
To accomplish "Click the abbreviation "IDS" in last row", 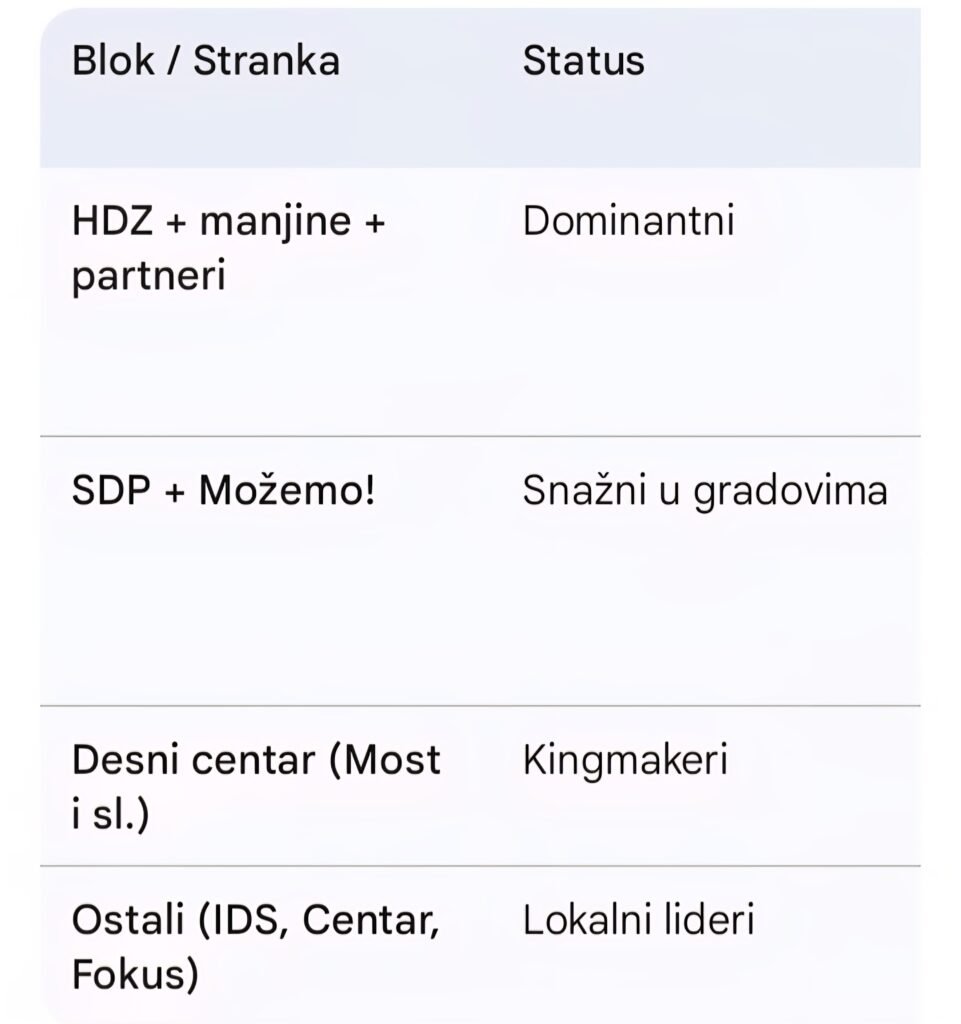I will click(253, 919).
